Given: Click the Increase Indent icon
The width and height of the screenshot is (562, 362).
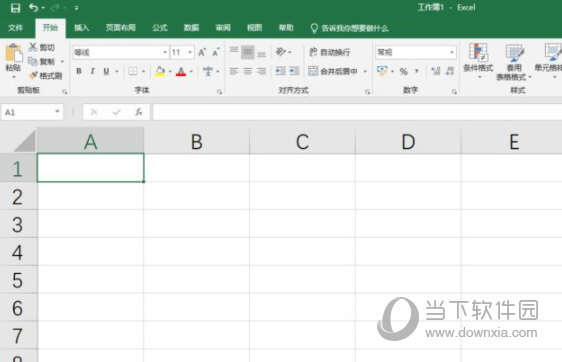Looking at the screenshot, I should 294,71.
